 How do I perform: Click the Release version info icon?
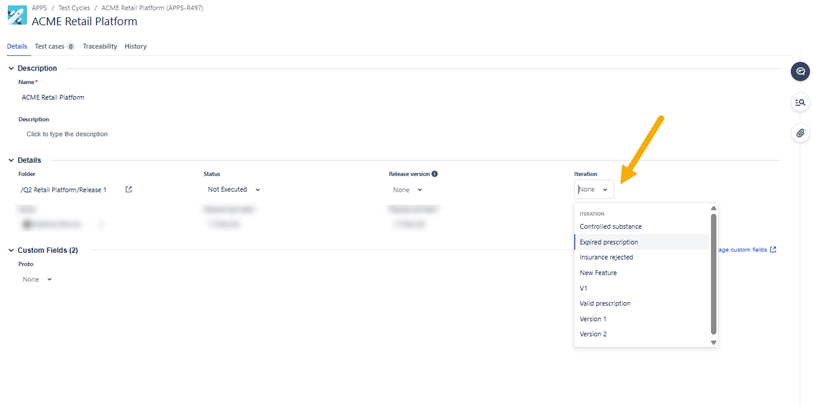coord(434,174)
